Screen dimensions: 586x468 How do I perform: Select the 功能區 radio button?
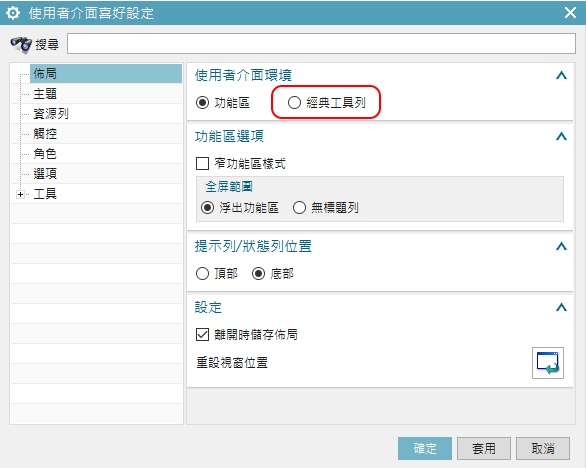click(x=203, y=102)
